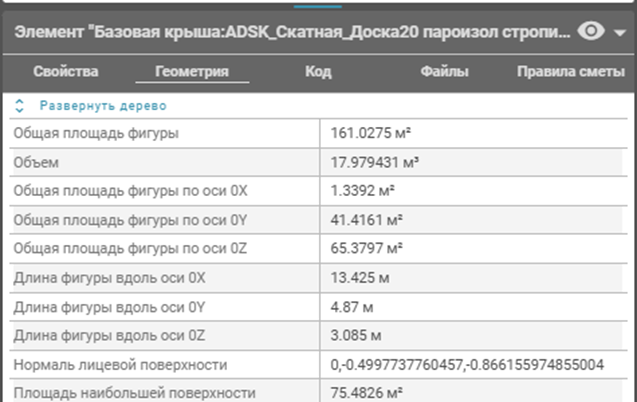Image resolution: width=637 pixels, height=402 pixels.
Task: Open the Правила сметы tab
Action: click(x=571, y=71)
